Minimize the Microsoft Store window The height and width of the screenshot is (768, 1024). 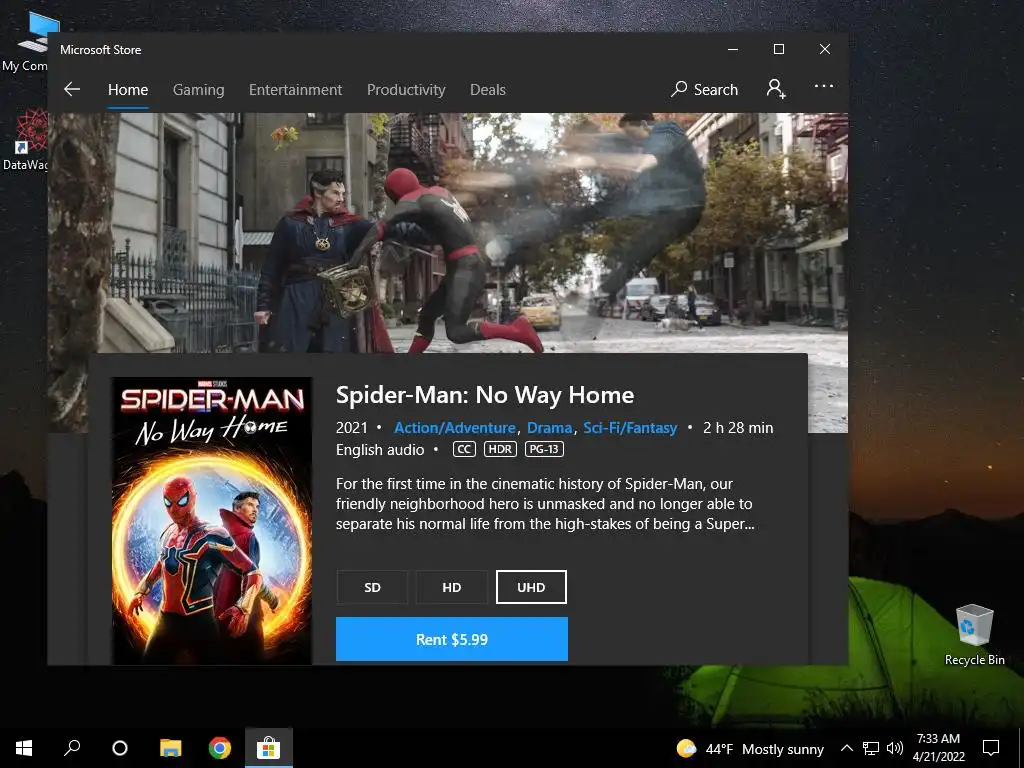[x=733, y=50]
